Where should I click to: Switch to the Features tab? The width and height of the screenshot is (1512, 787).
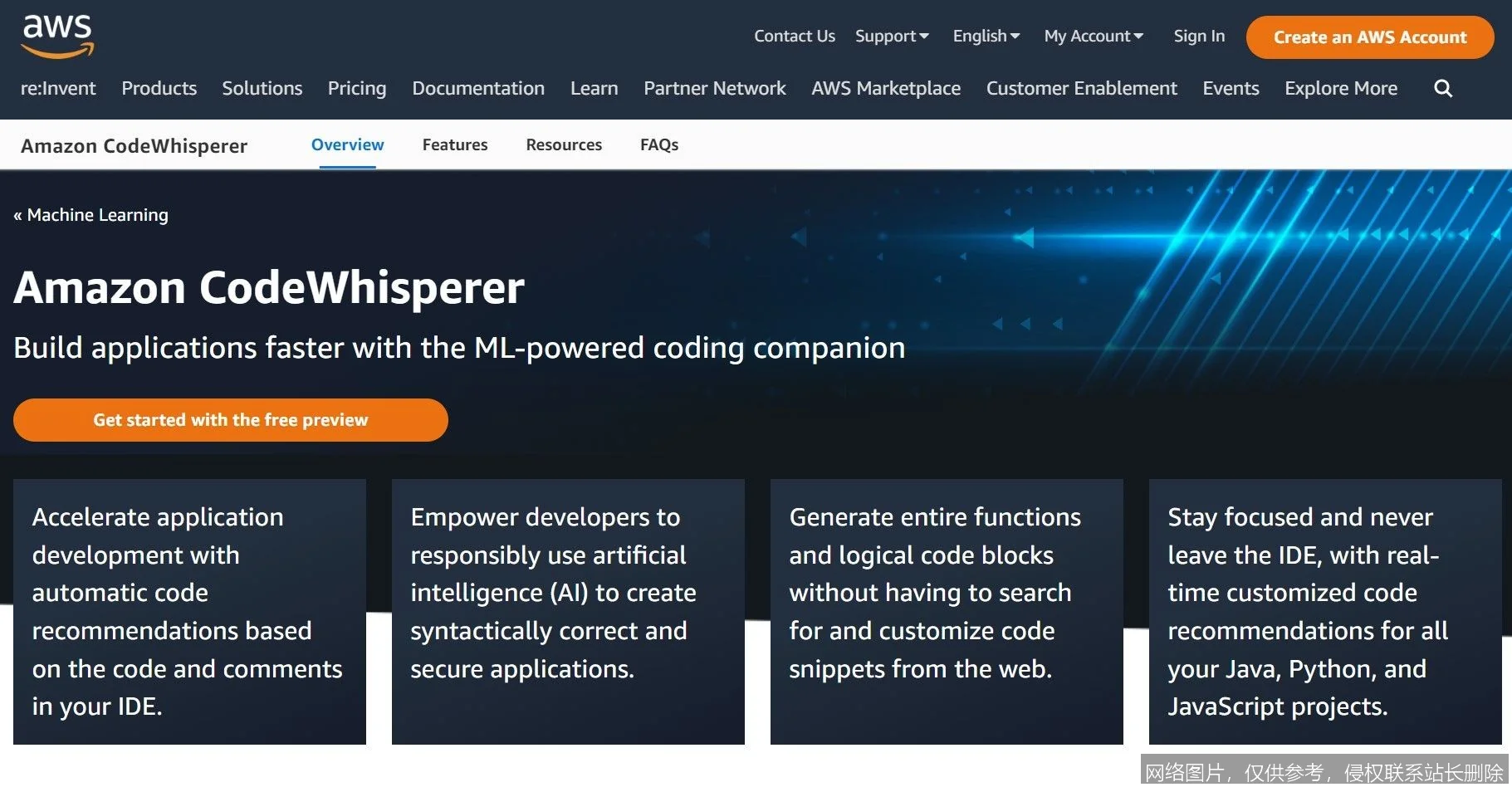coord(455,145)
